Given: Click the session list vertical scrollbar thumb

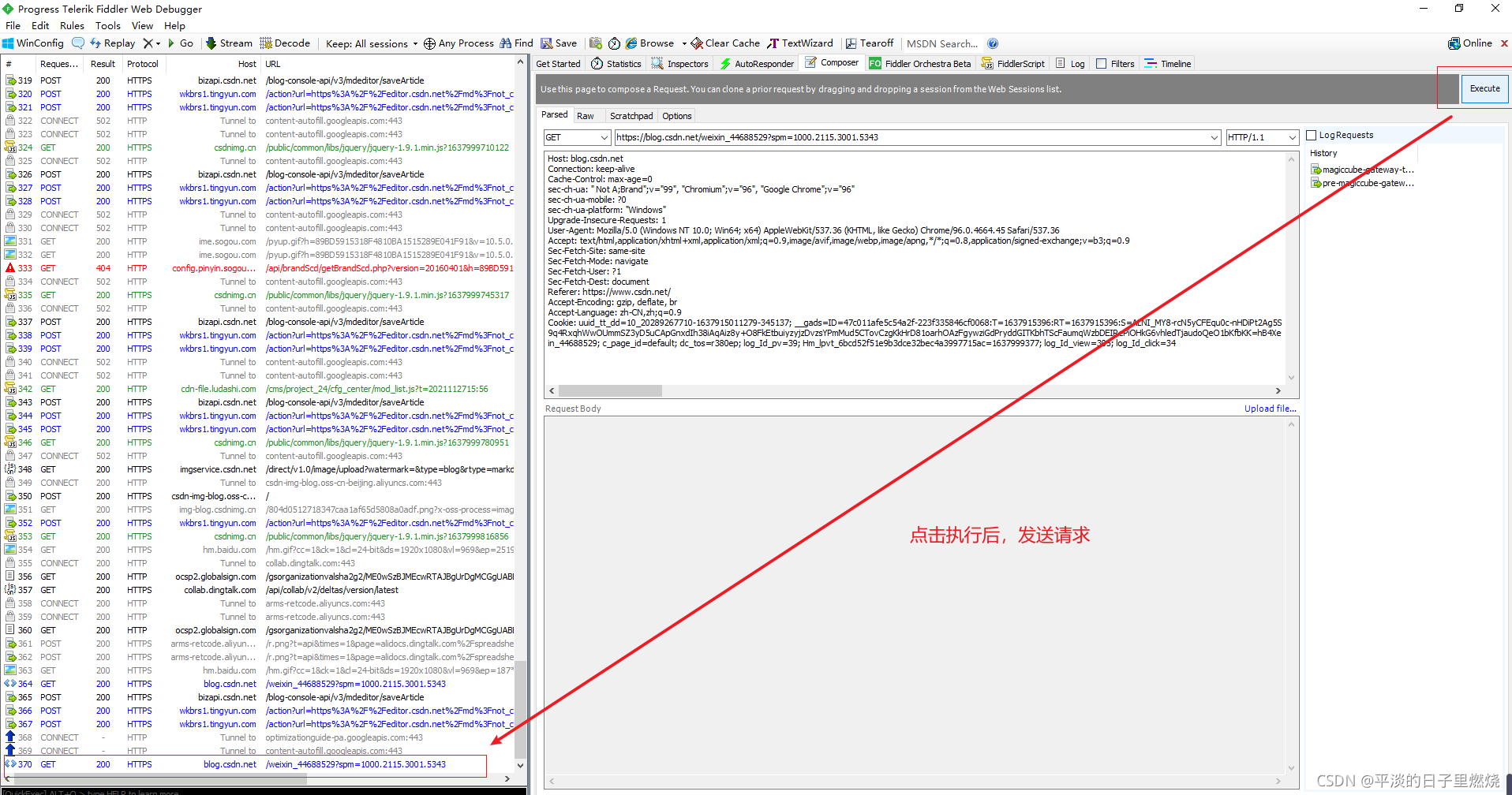Looking at the screenshot, I should (x=520, y=711).
